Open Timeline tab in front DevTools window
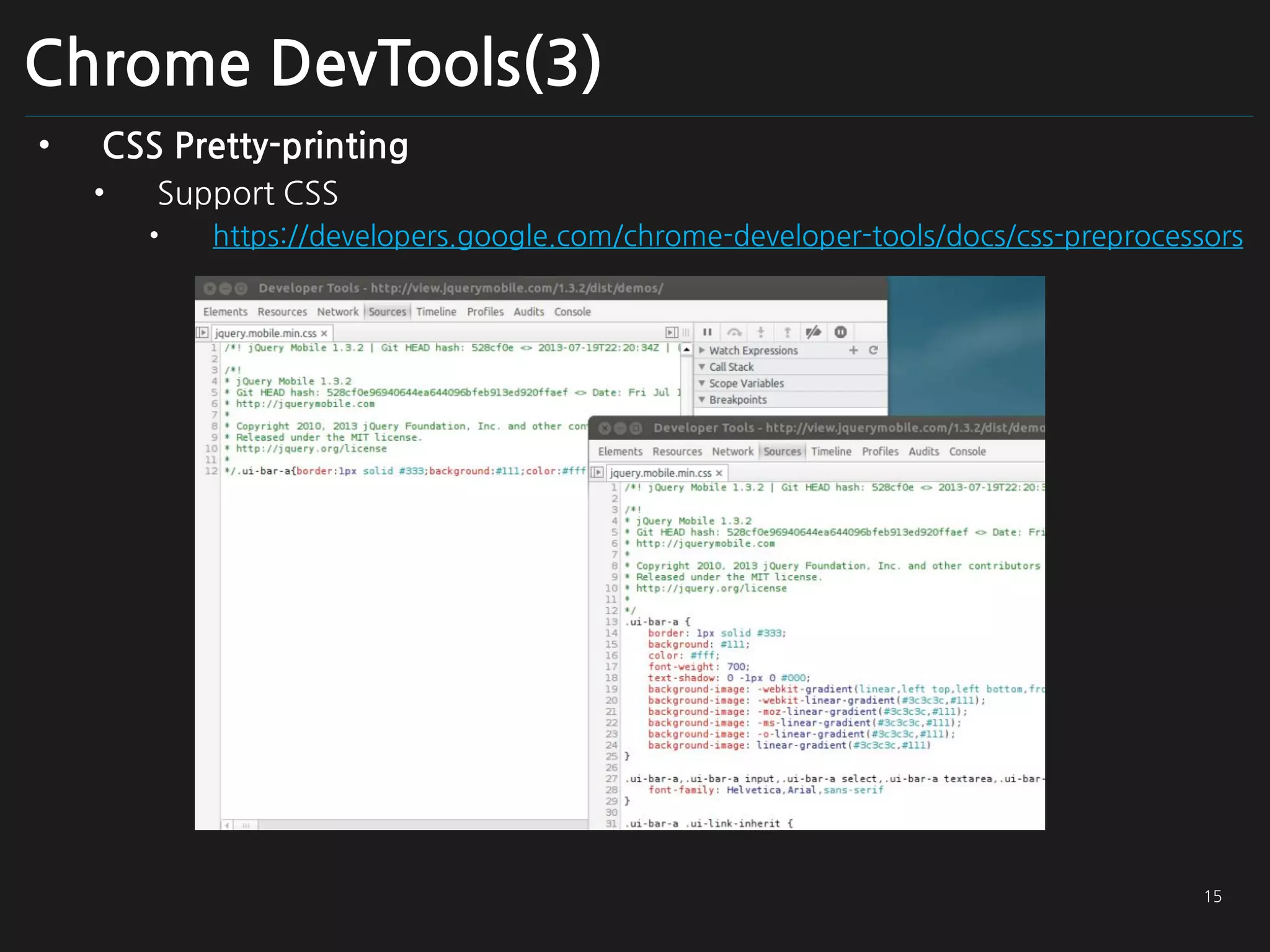1270x952 pixels. click(x=831, y=451)
